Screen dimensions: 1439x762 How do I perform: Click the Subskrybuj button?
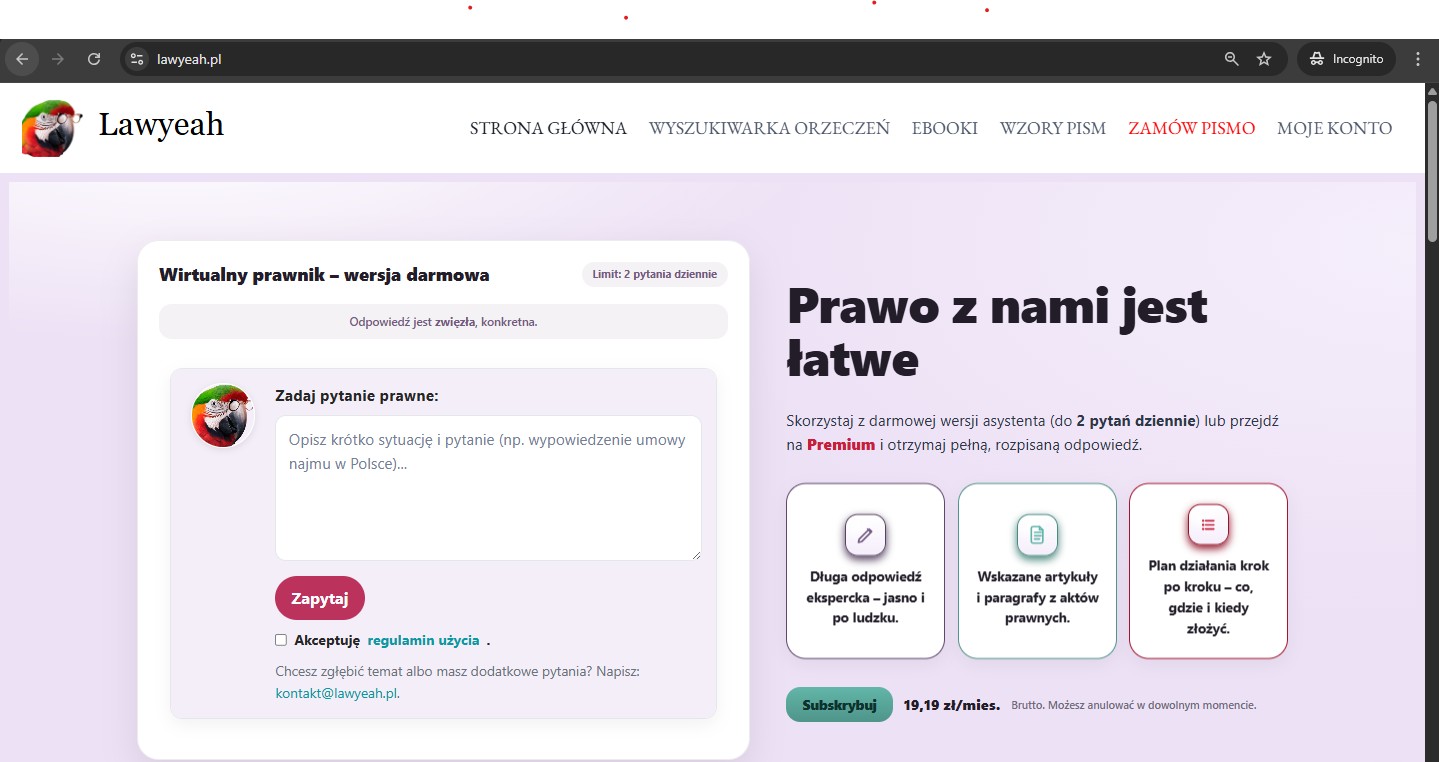click(x=839, y=705)
